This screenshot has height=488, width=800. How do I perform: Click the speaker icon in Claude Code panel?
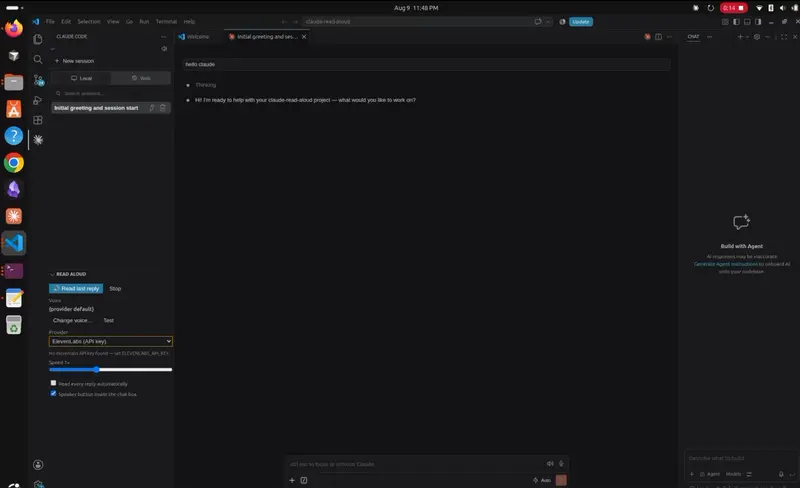pyautogui.click(x=164, y=48)
